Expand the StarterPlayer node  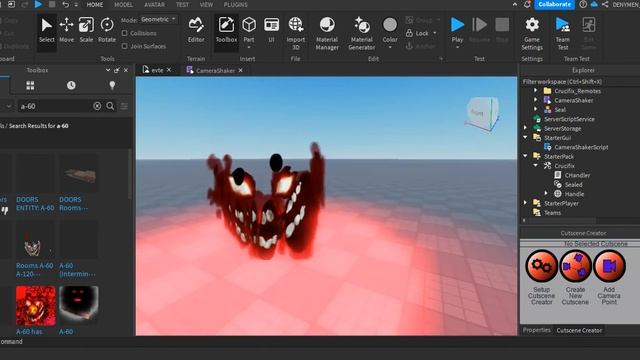(525, 203)
